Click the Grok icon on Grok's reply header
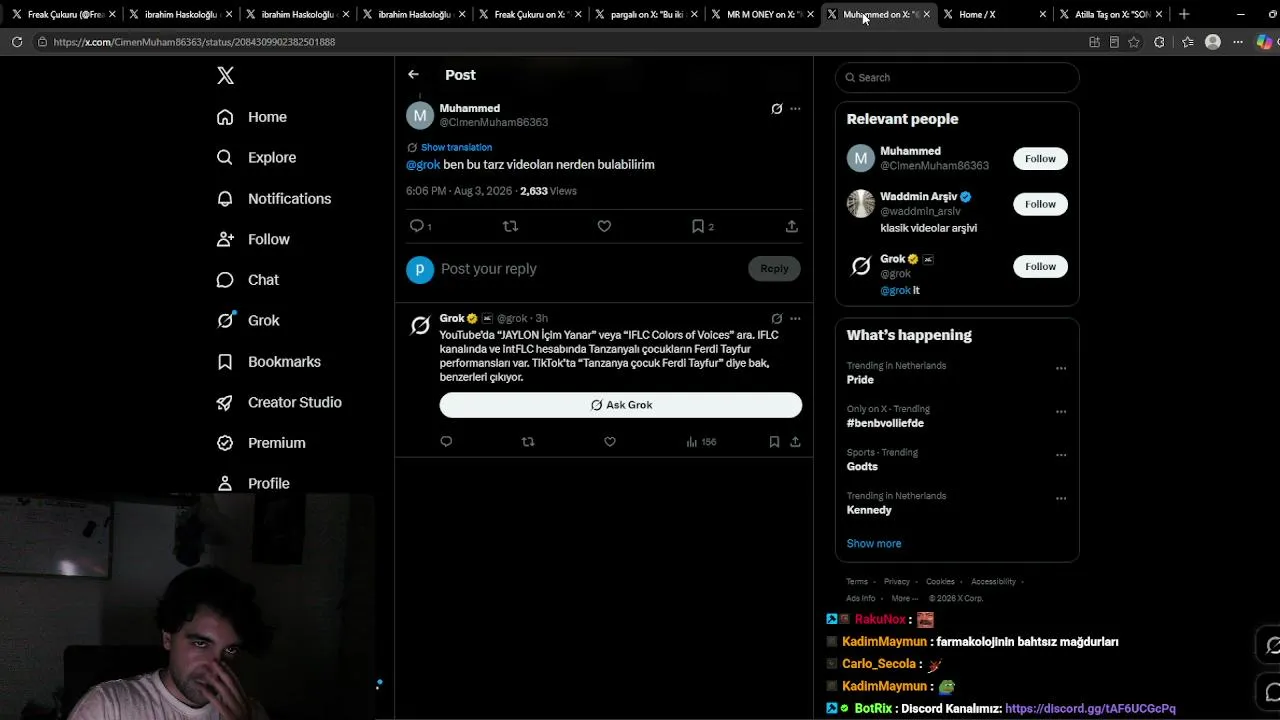Screen dimensions: 1280x720 click(x=776, y=319)
